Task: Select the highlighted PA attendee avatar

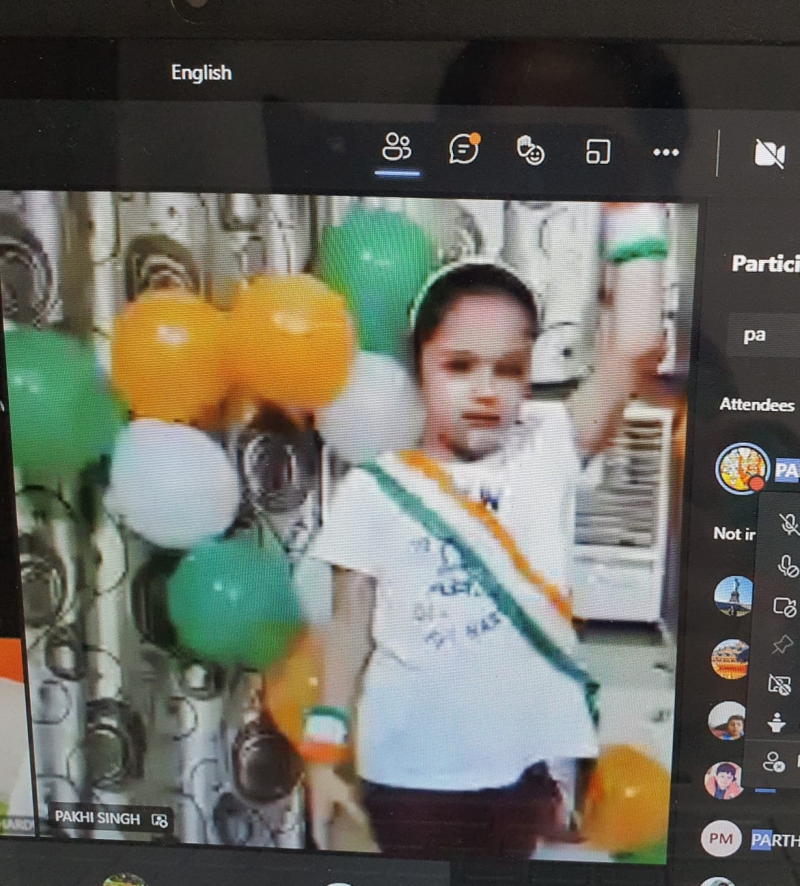Action: tap(742, 468)
